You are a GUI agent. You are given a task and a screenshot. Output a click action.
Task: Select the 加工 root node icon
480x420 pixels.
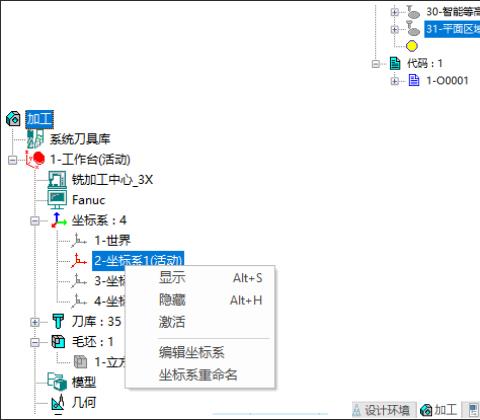(x=13, y=119)
